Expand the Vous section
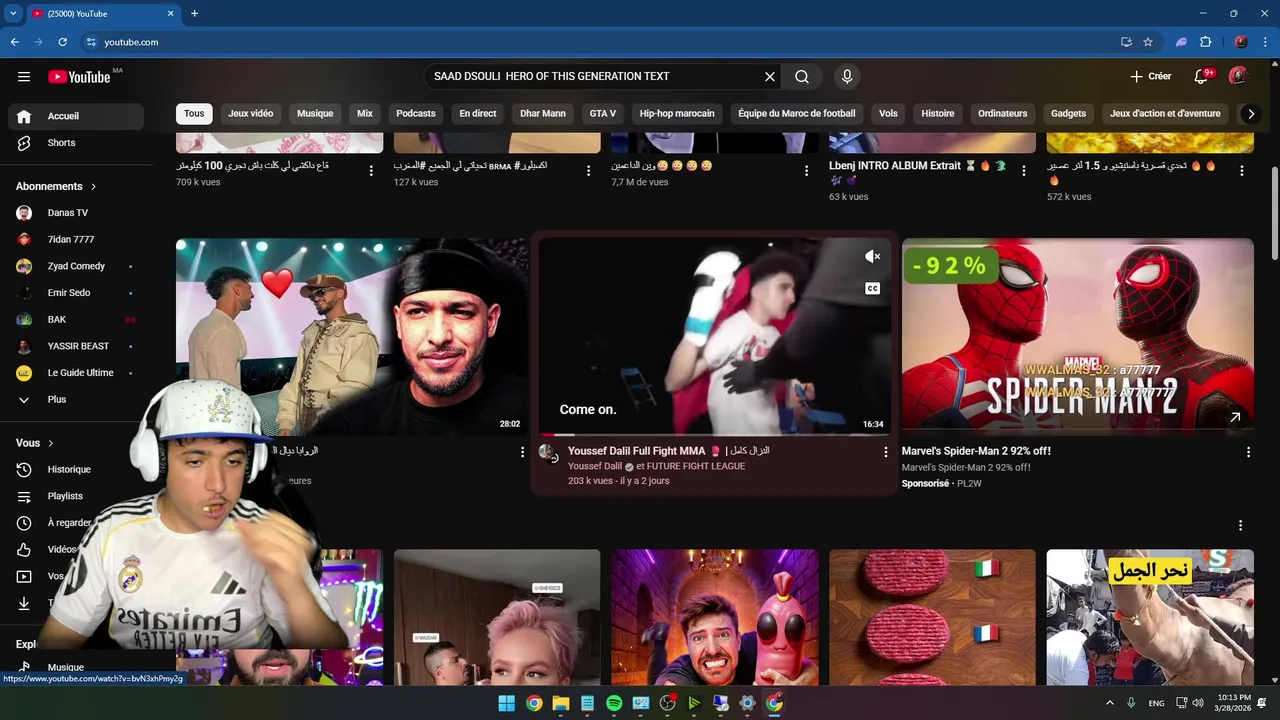The image size is (1280, 720). (x=35, y=443)
